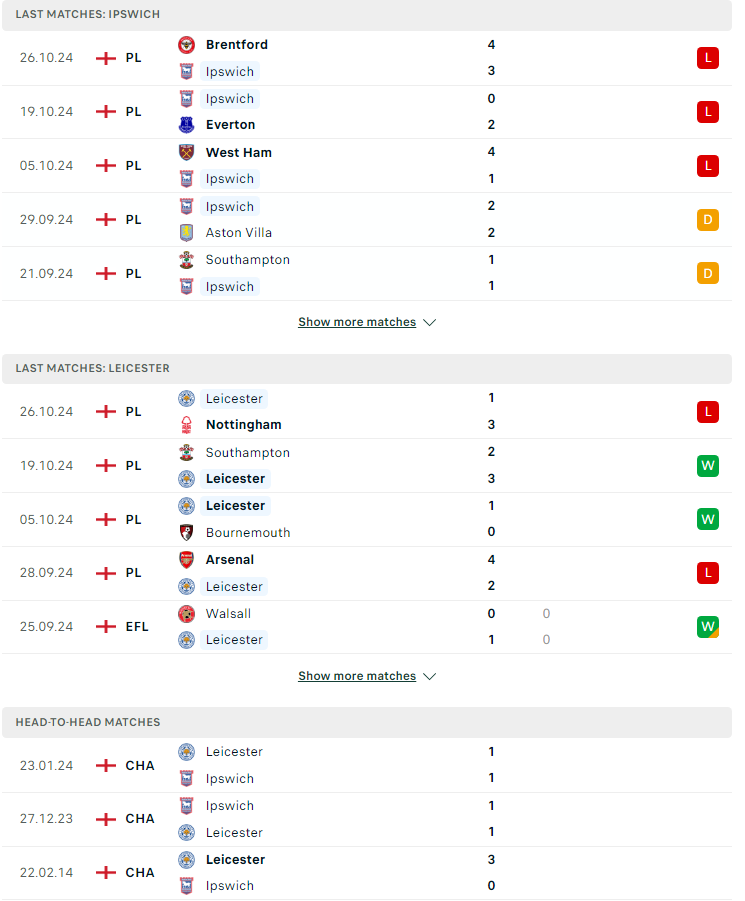Image resolution: width=745 pixels, height=901 pixels.
Task: Expand Leicester matches via the chevron arrow
Action: (430, 676)
